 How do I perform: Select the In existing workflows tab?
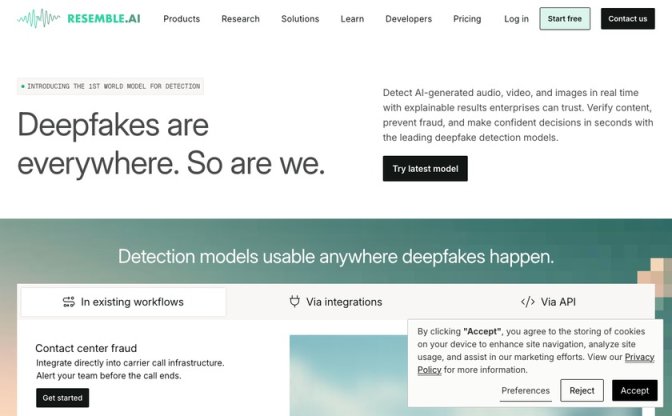click(x=123, y=302)
